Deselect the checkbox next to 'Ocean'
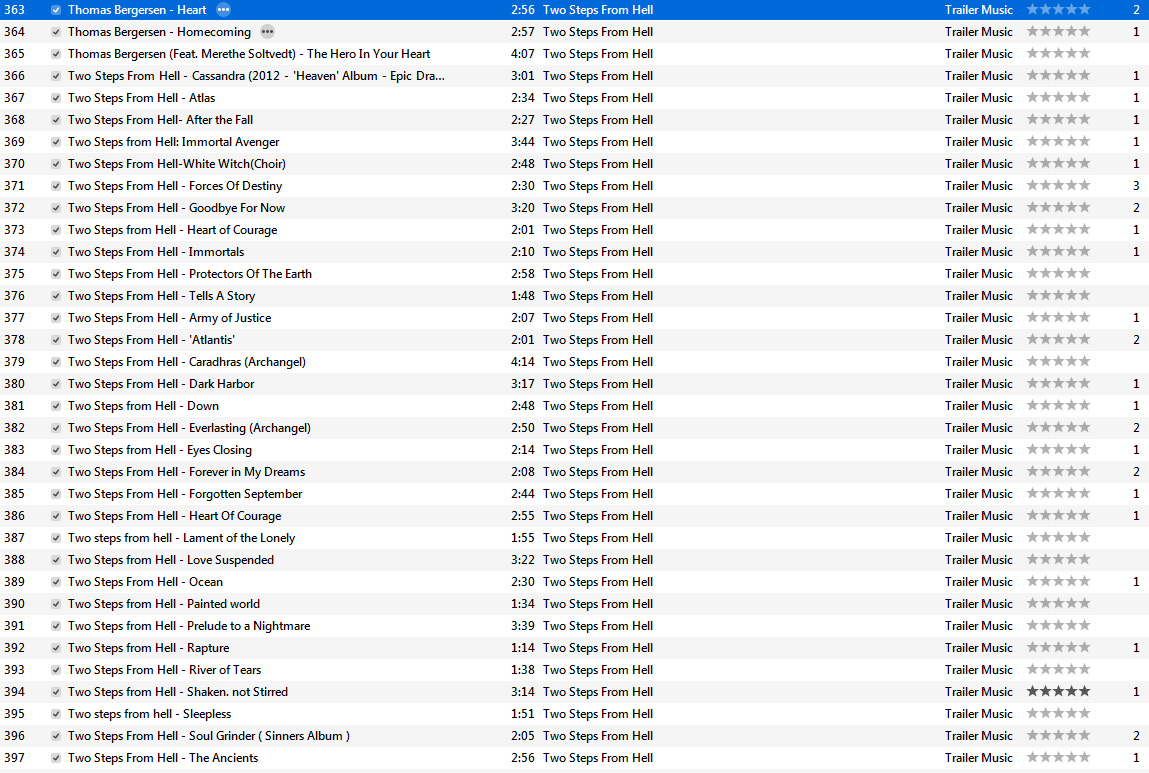The image size is (1149, 773). (55, 581)
